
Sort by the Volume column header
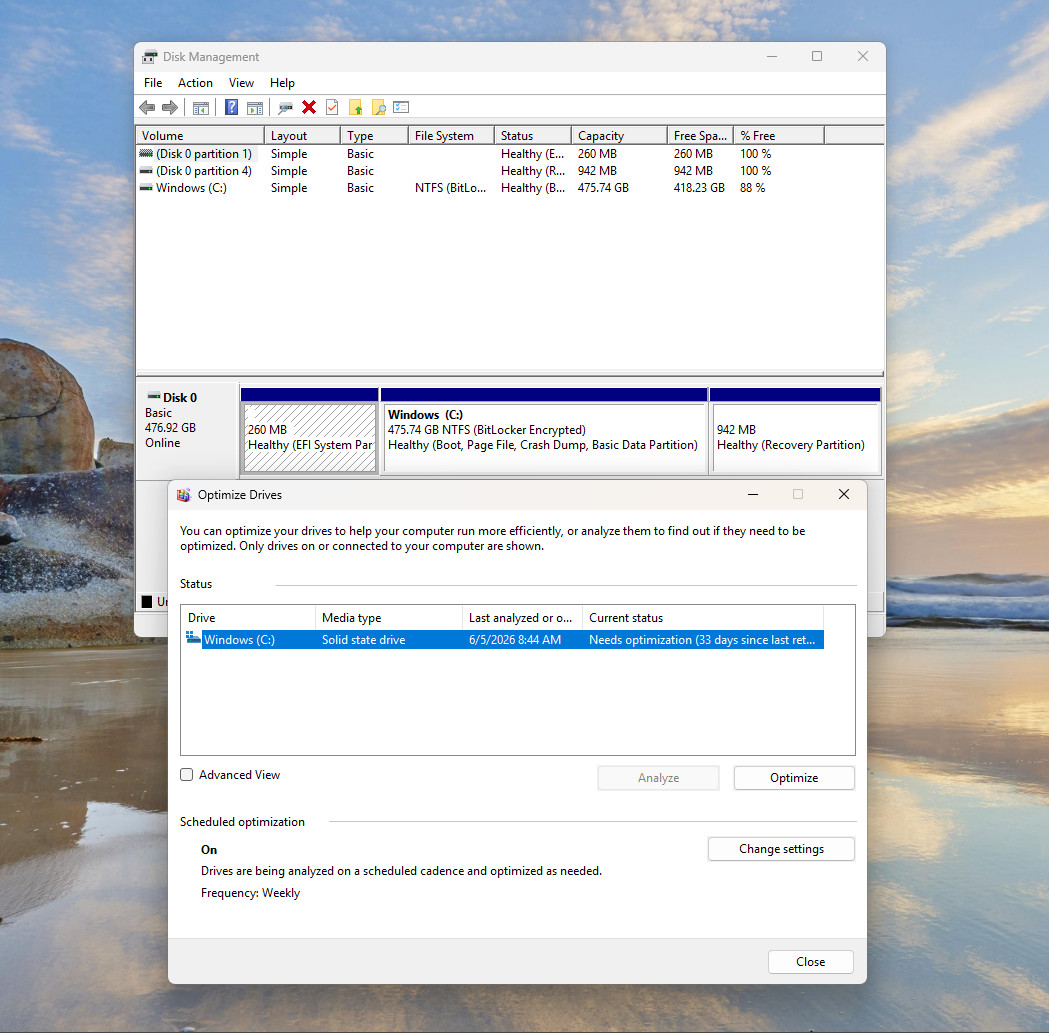click(x=200, y=136)
